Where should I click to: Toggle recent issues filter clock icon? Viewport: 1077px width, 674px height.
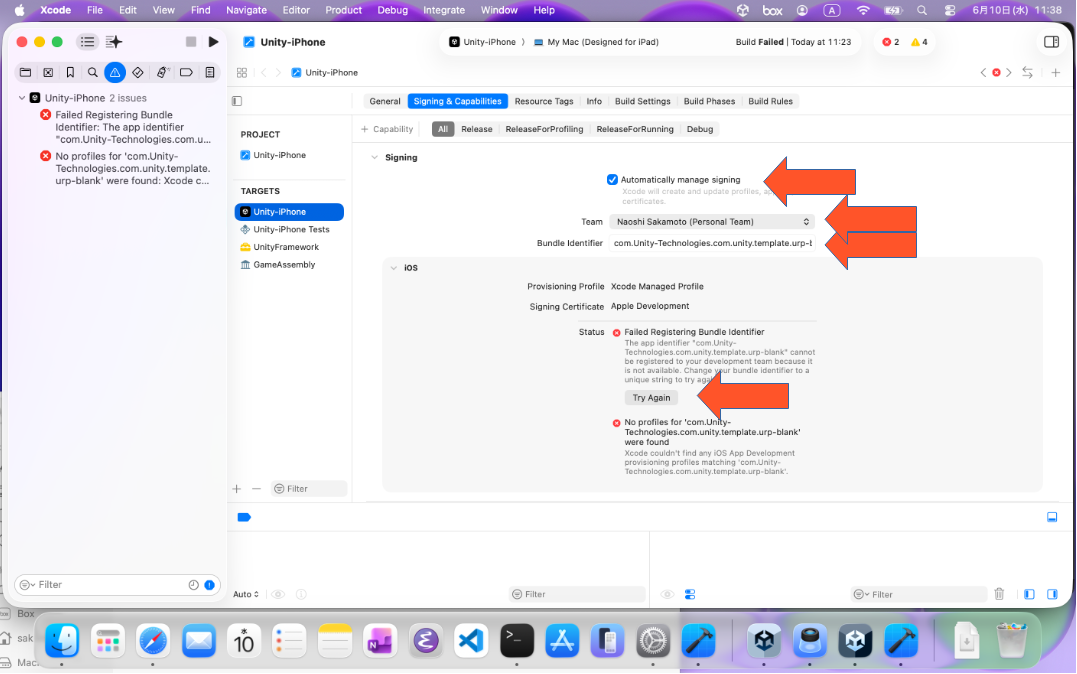click(x=194, y=585)
